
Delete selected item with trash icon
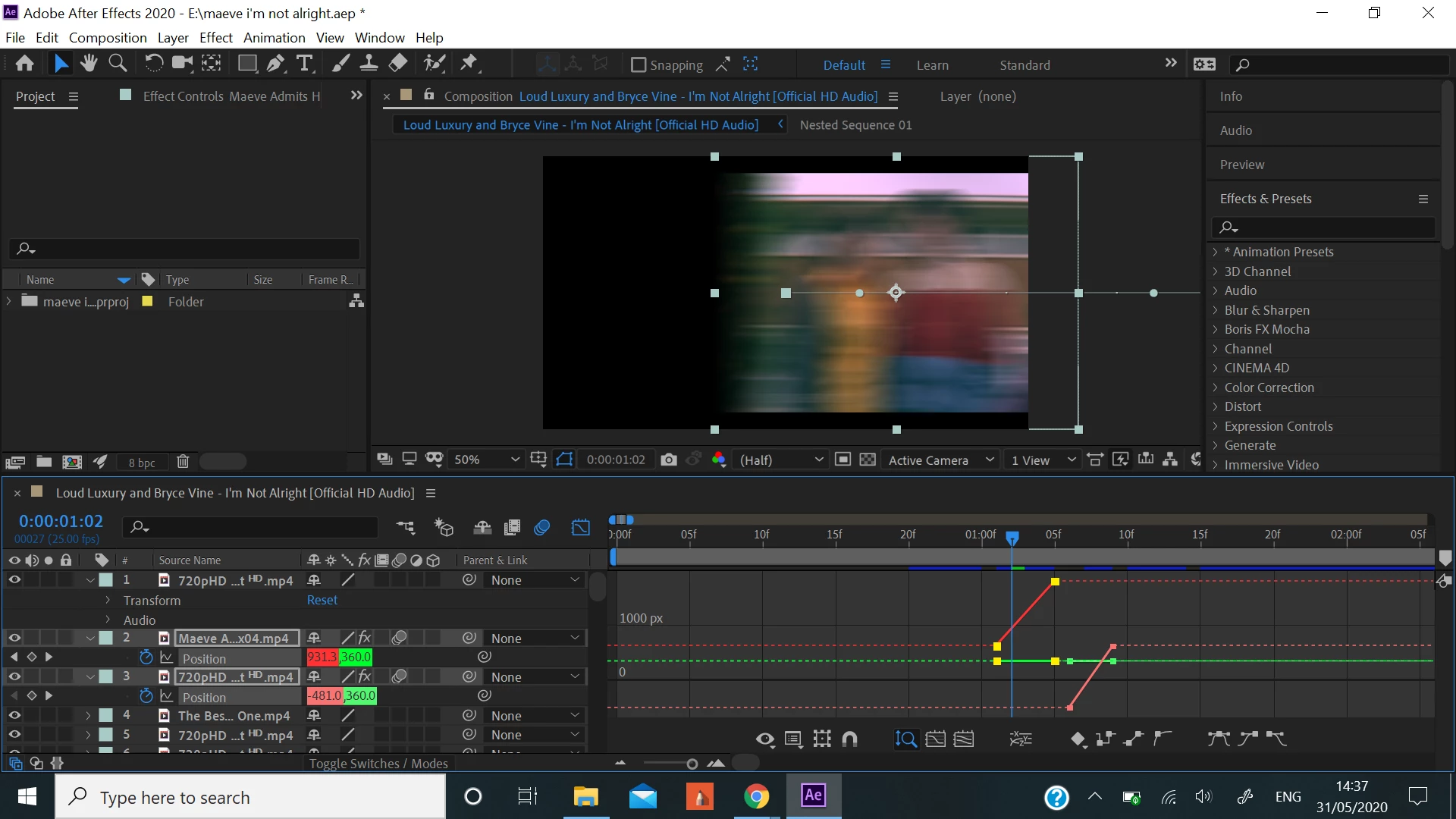(x=183, y=461)
